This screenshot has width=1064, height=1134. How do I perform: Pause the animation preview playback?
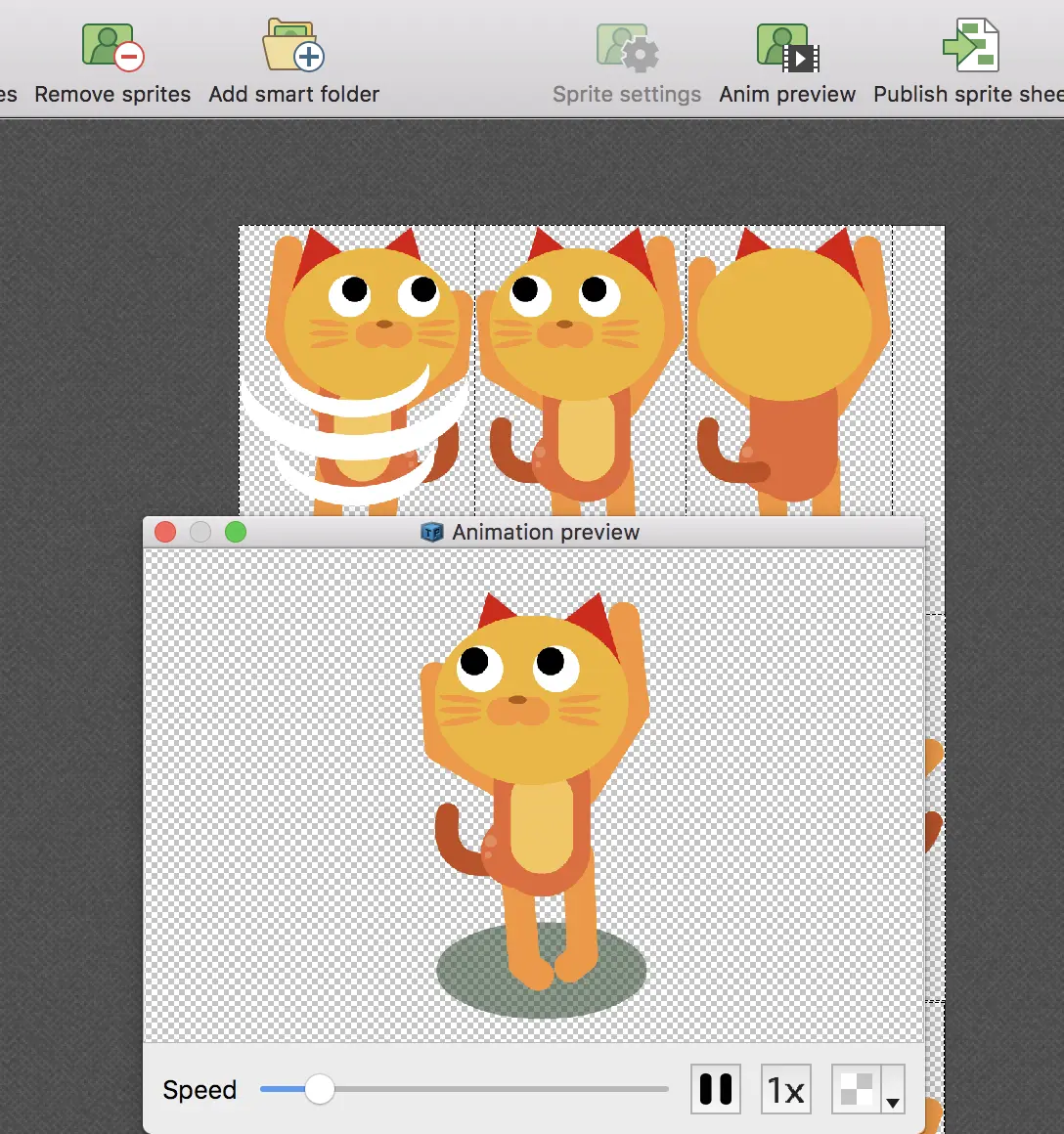[x=715, y=1088]
